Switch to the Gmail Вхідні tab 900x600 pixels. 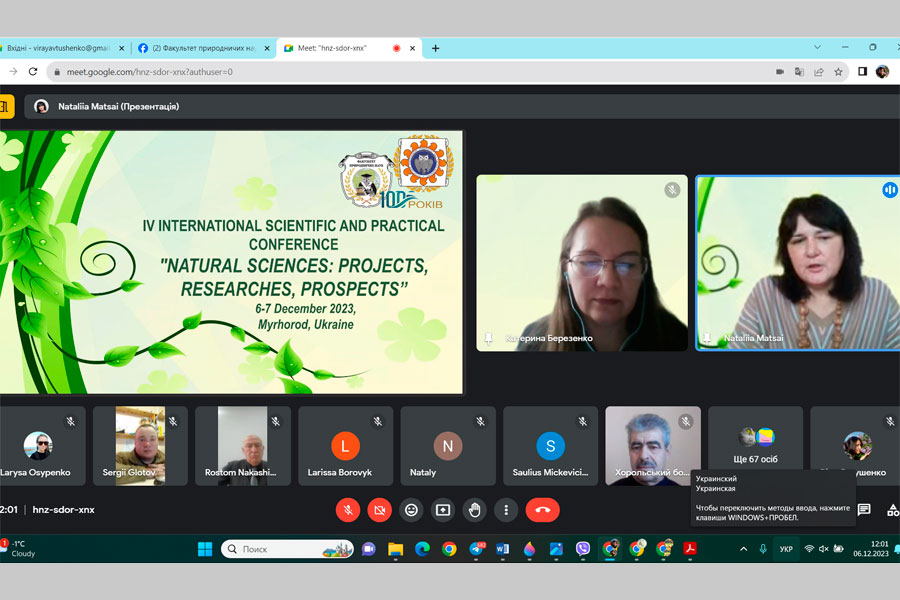point(60,48)
